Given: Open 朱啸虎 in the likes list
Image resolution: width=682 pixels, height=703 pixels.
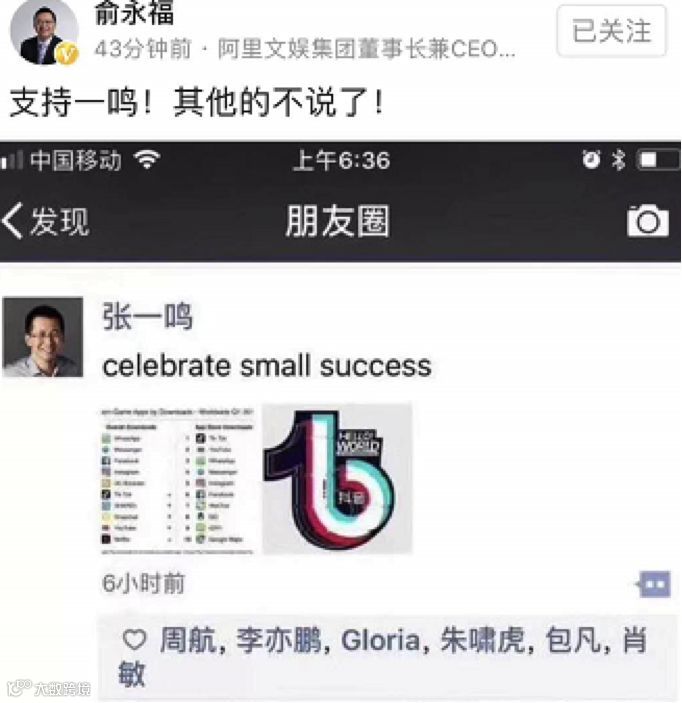Looking at the screenshot, I should [483, 640].
